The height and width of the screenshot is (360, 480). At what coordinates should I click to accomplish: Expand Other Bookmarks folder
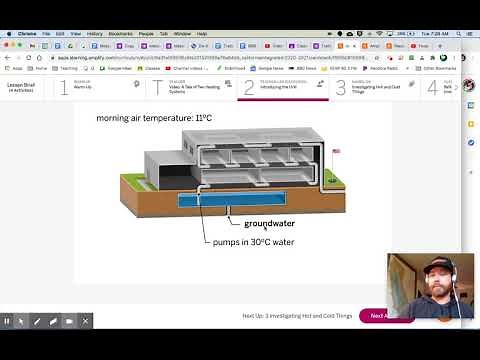click(x=436, y=68)
